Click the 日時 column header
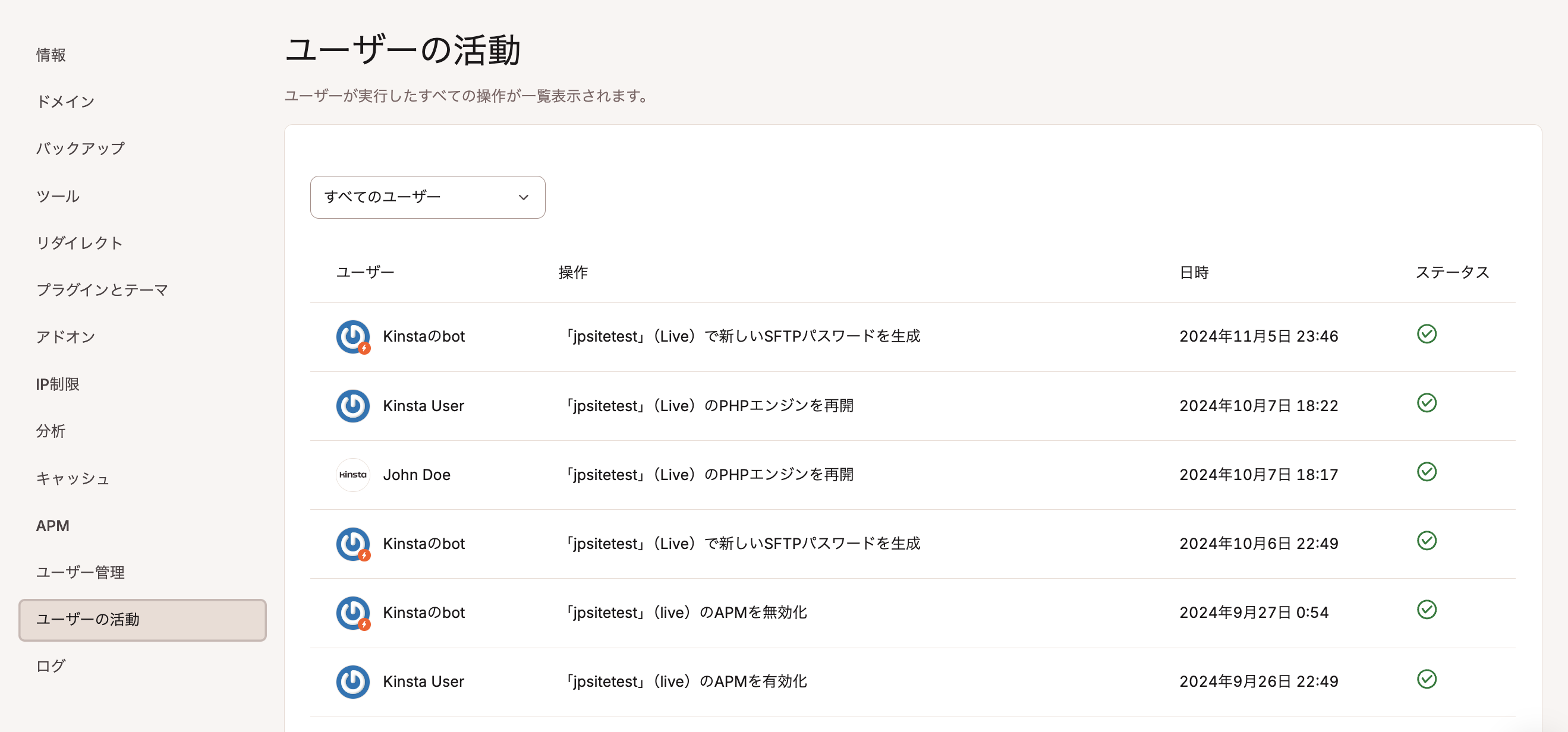Screen dimensions: 1568x732 point(1194,273)
